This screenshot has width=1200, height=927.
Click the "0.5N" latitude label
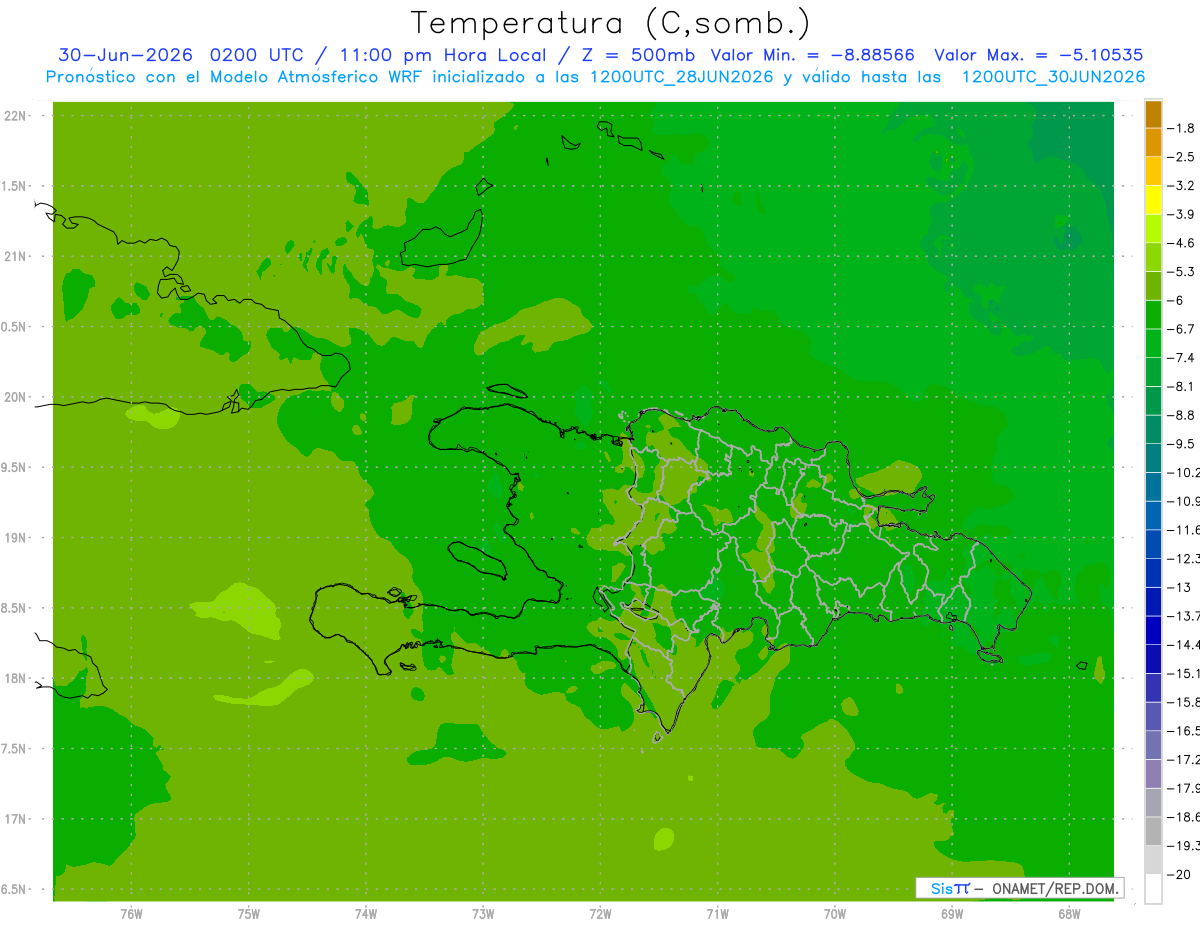pyautogui.click(x=14, y=327)
